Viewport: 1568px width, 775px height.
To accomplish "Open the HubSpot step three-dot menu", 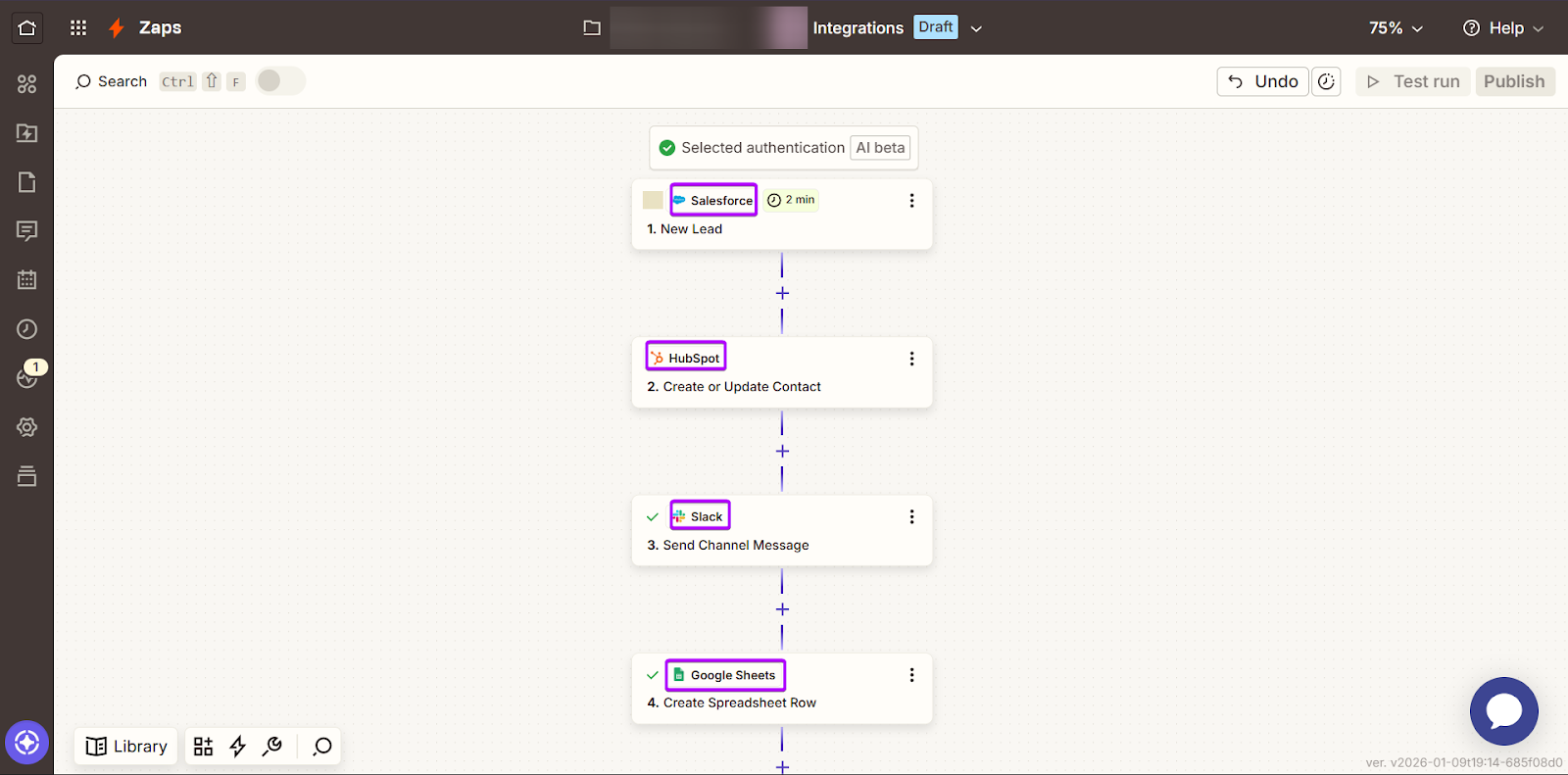I will point(911,359).
